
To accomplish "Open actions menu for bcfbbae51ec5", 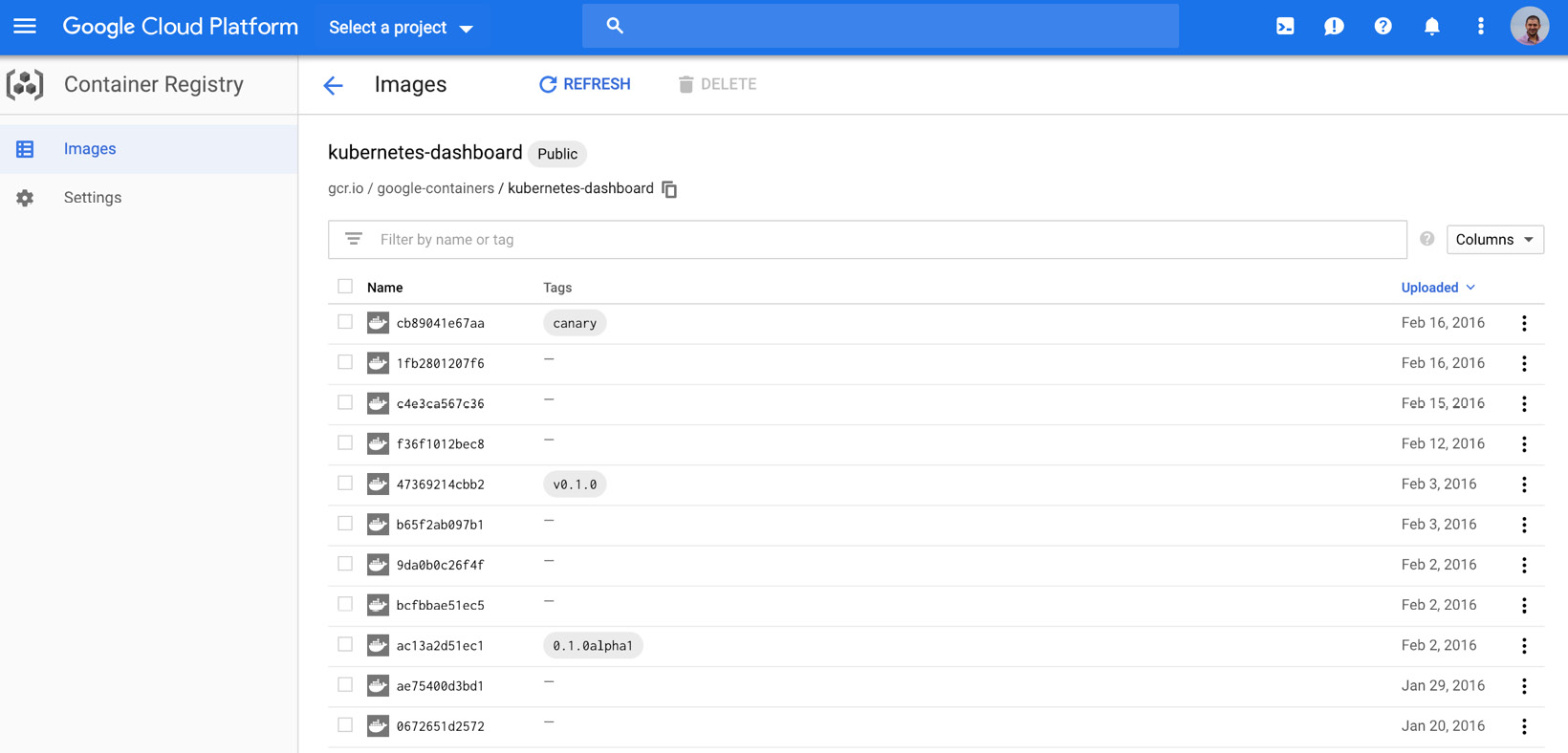I will [1524, 605].
